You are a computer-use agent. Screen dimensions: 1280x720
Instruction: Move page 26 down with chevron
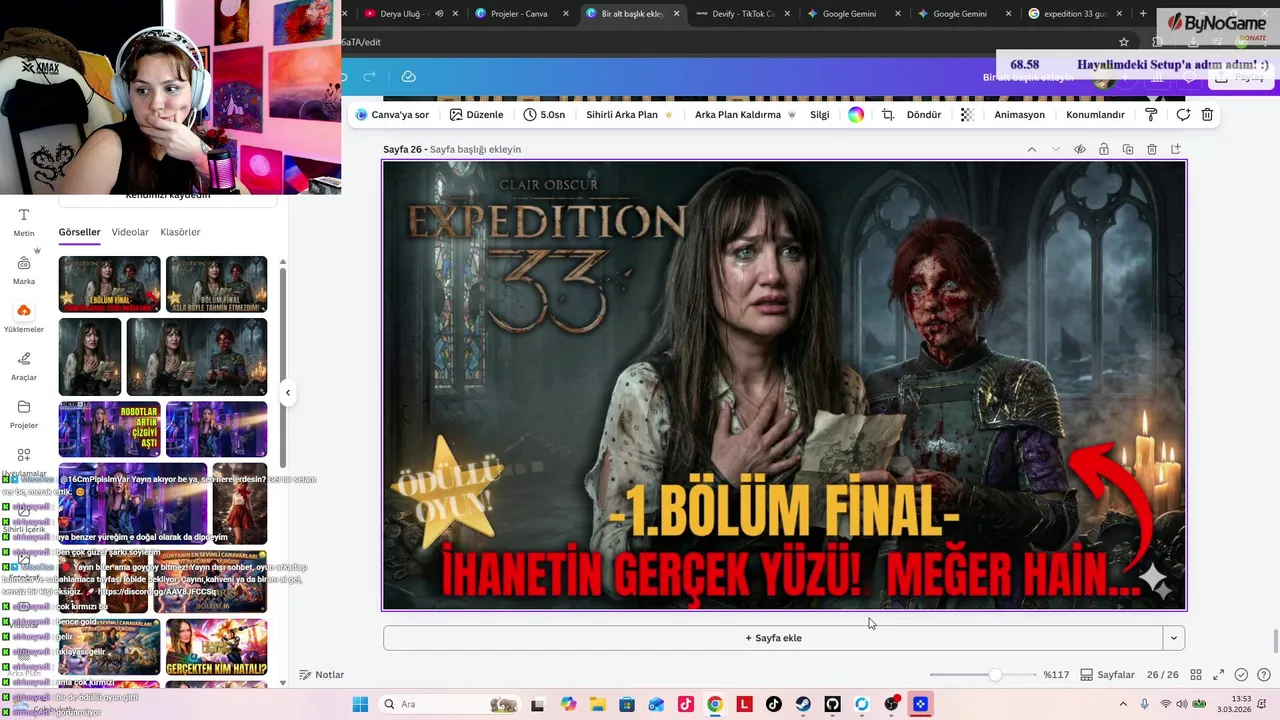coord(1055,149)
